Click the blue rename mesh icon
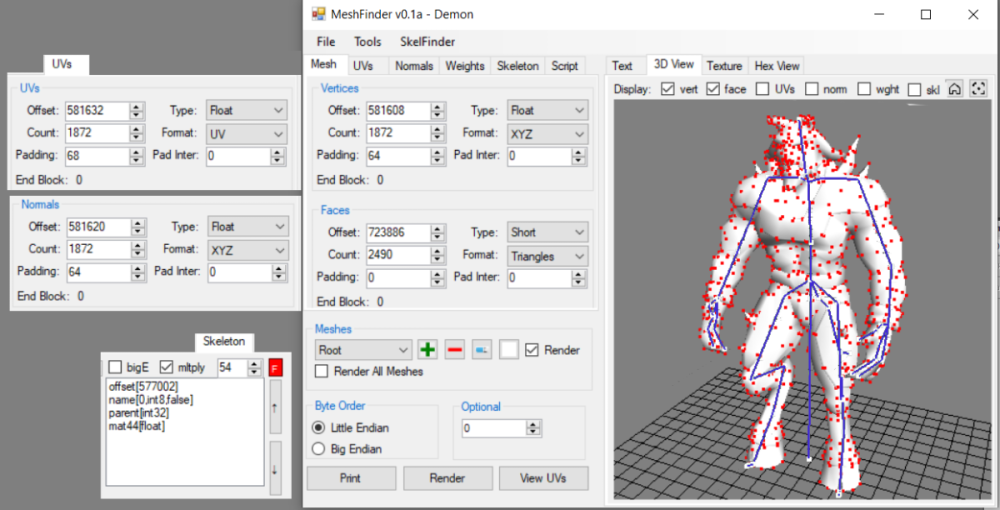This screenshot has width=1000, height=510. pyautogui.click(x=482, y=350)
